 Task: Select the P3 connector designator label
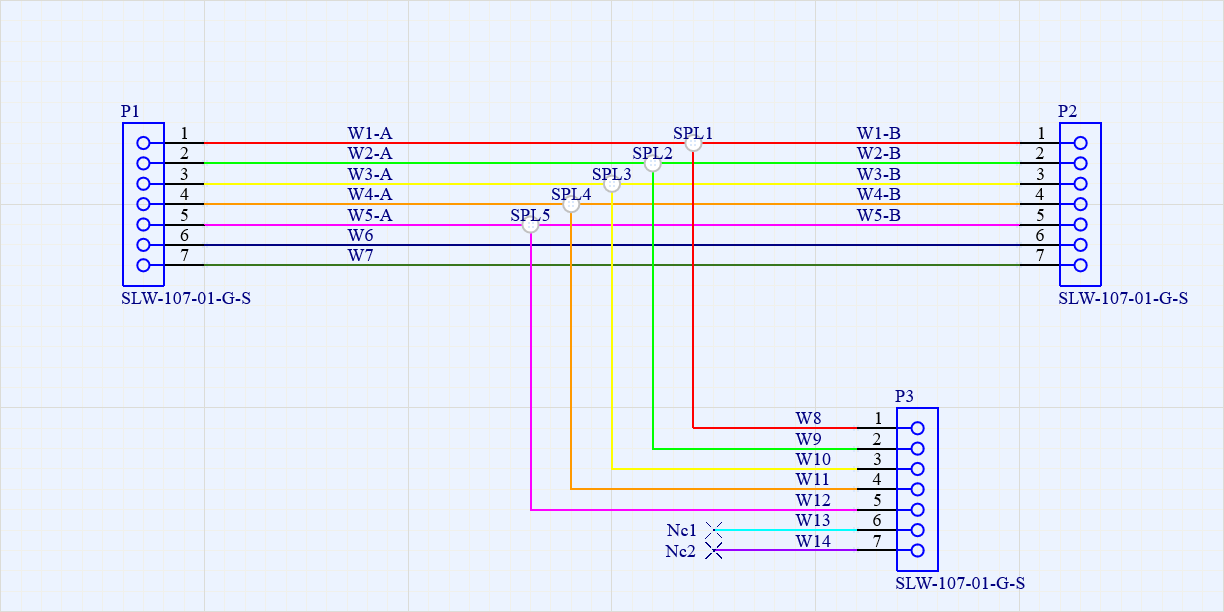click(903, 395)
